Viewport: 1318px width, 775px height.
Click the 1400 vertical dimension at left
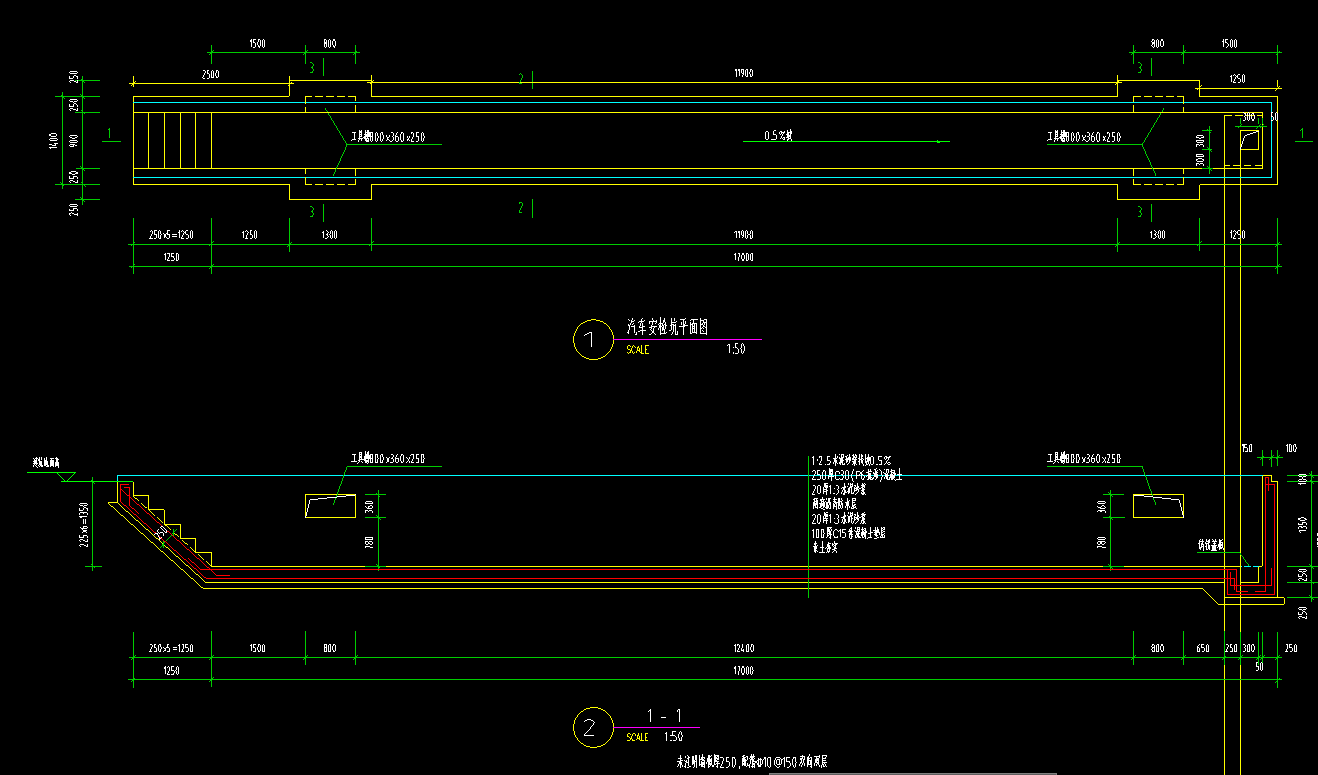(x=54, y=141)
